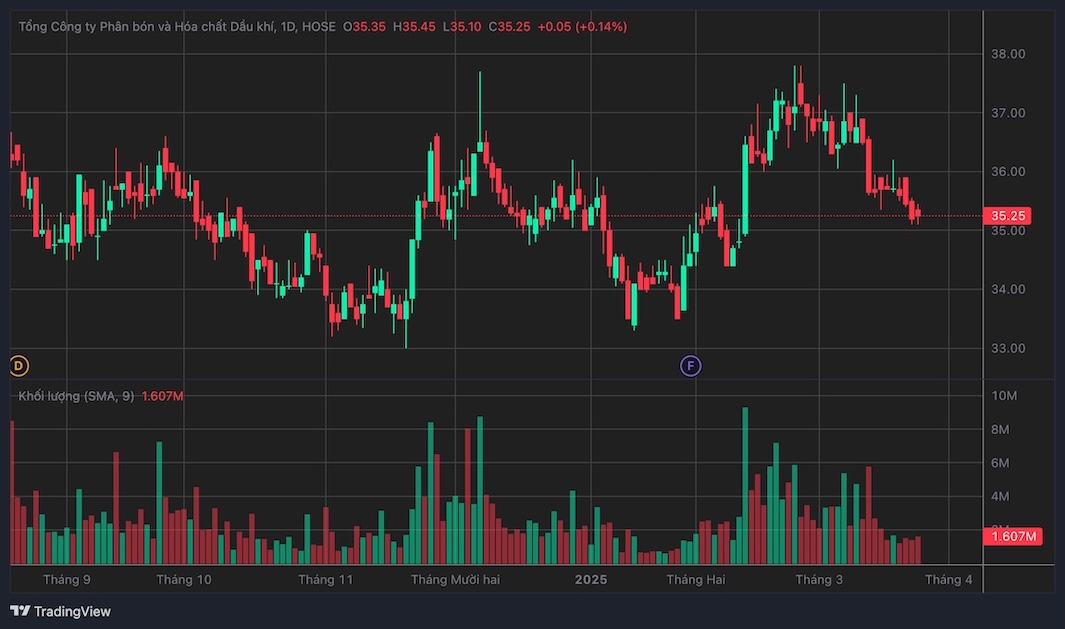This screenshot has width=1065, height=629.
Task: Select the red 35.25 price label
Action: pyautogui.click(x=1007, y=215)
